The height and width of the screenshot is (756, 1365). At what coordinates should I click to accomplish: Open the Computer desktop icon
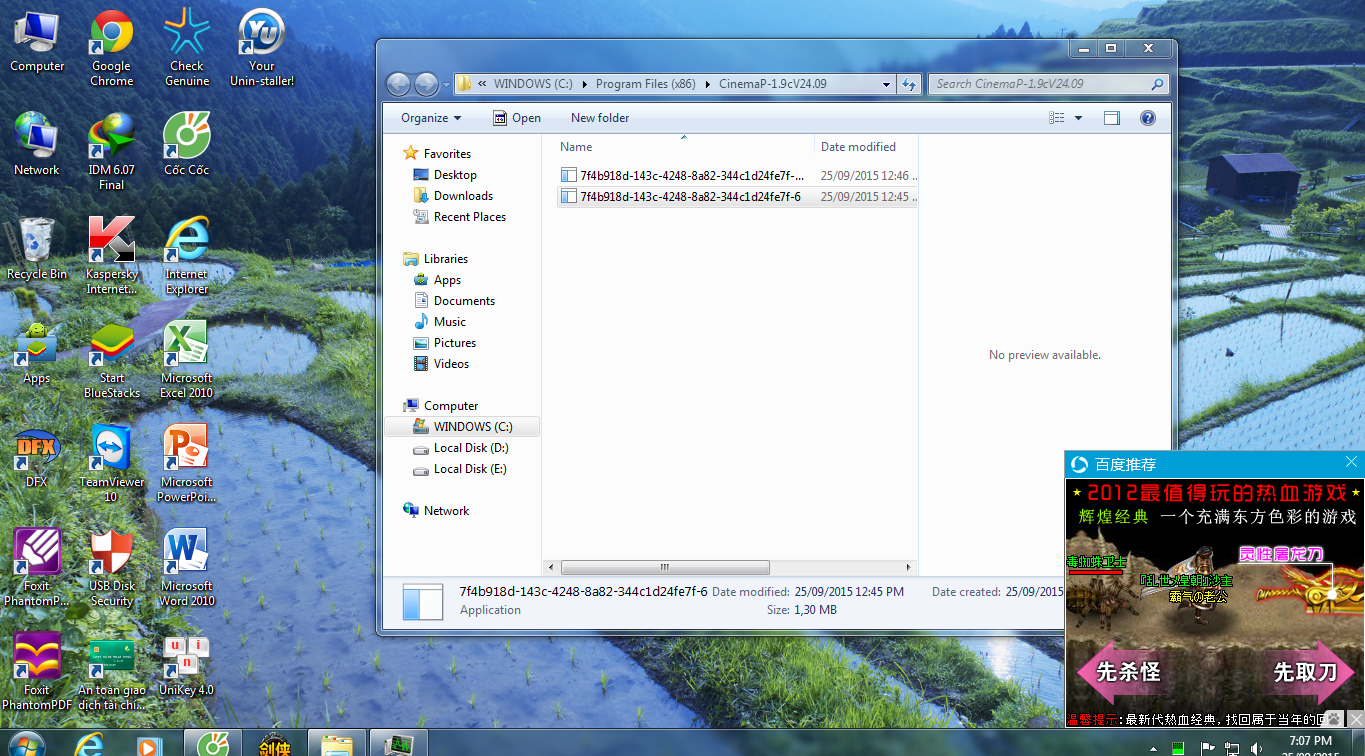[x=37, y=40]
